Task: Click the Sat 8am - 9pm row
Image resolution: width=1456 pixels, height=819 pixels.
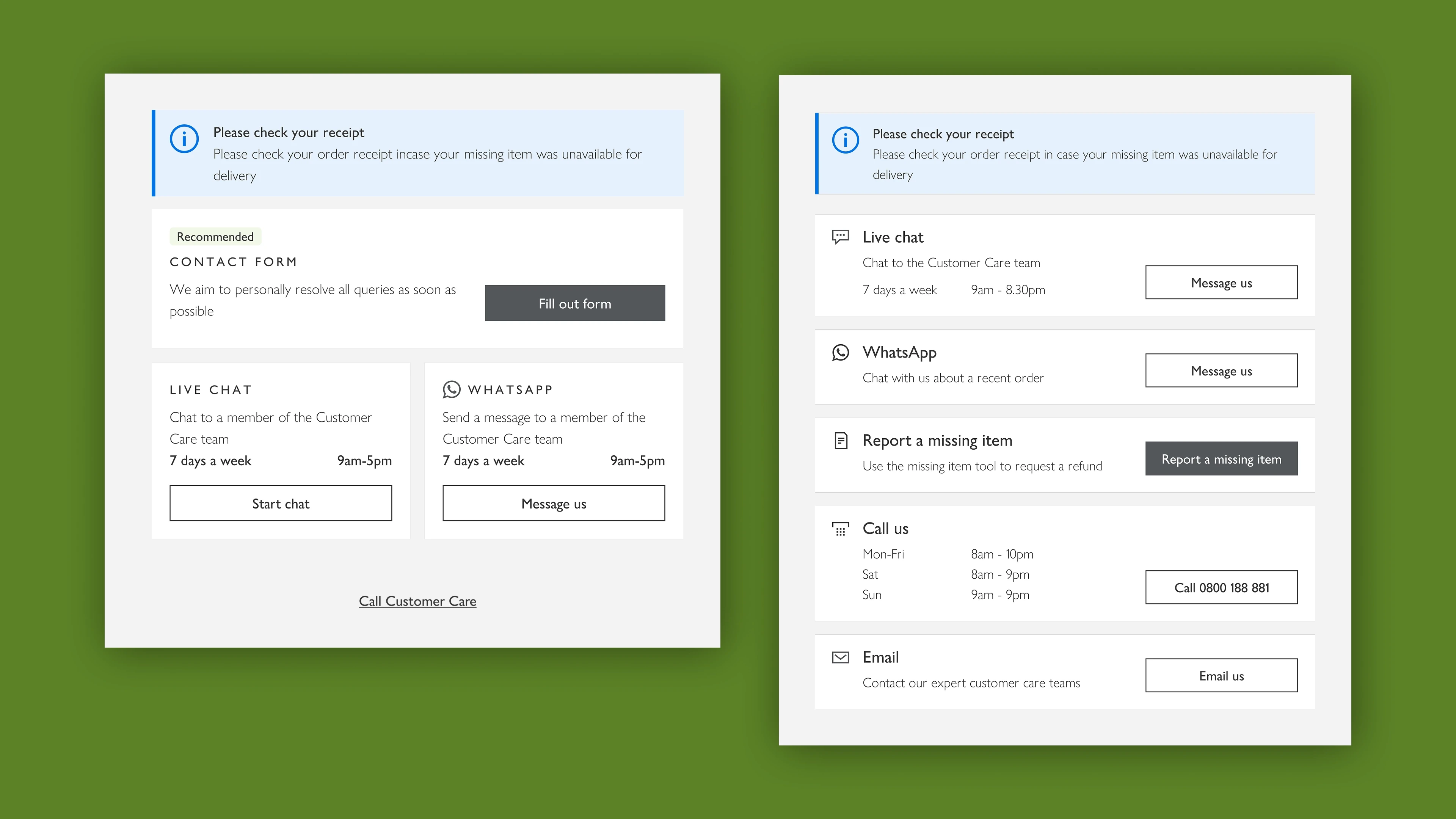Action: click(946, 574)
